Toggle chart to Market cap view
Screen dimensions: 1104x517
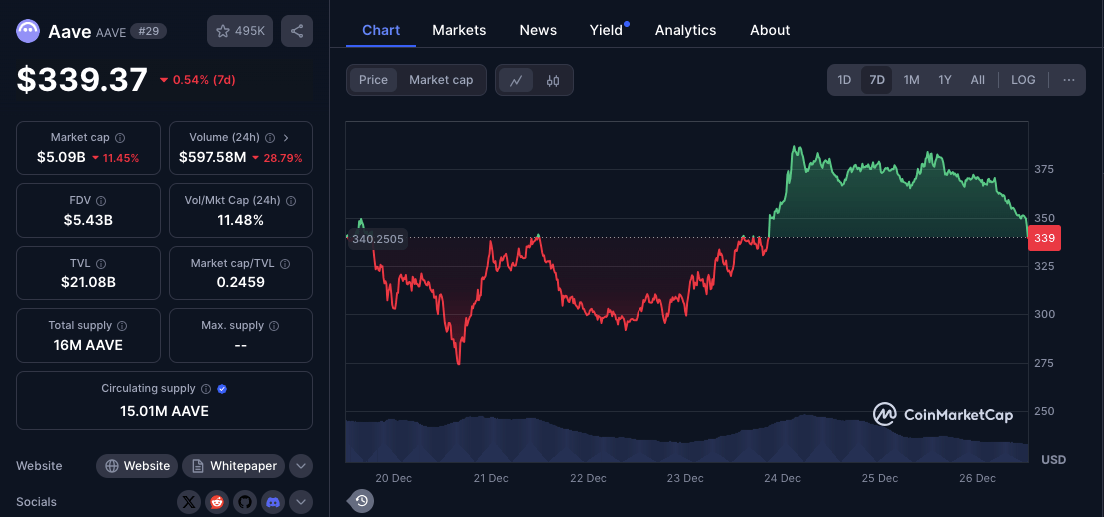click(441, 80)
